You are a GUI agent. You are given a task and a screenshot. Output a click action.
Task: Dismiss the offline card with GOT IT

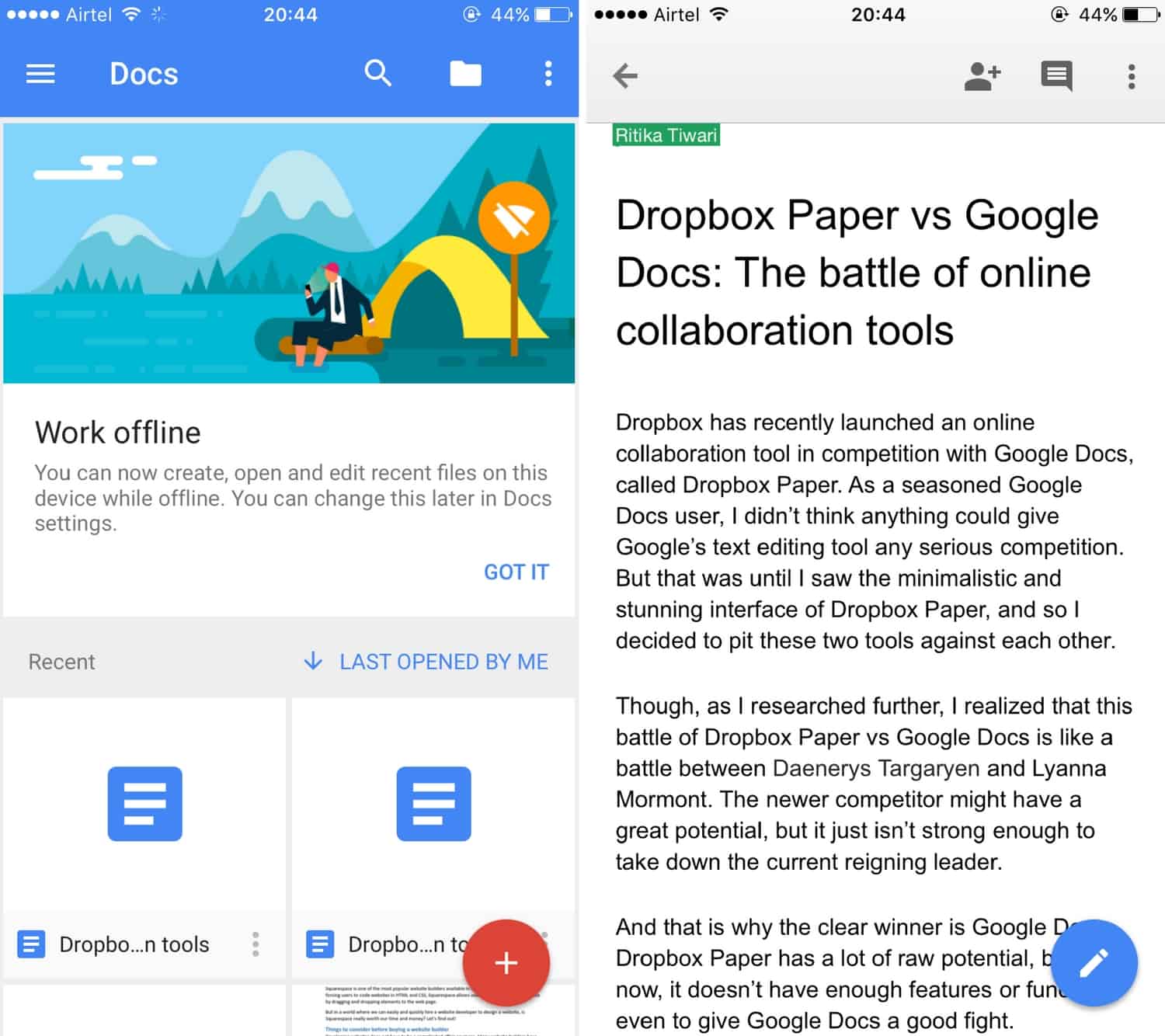[x=516, y=572]
